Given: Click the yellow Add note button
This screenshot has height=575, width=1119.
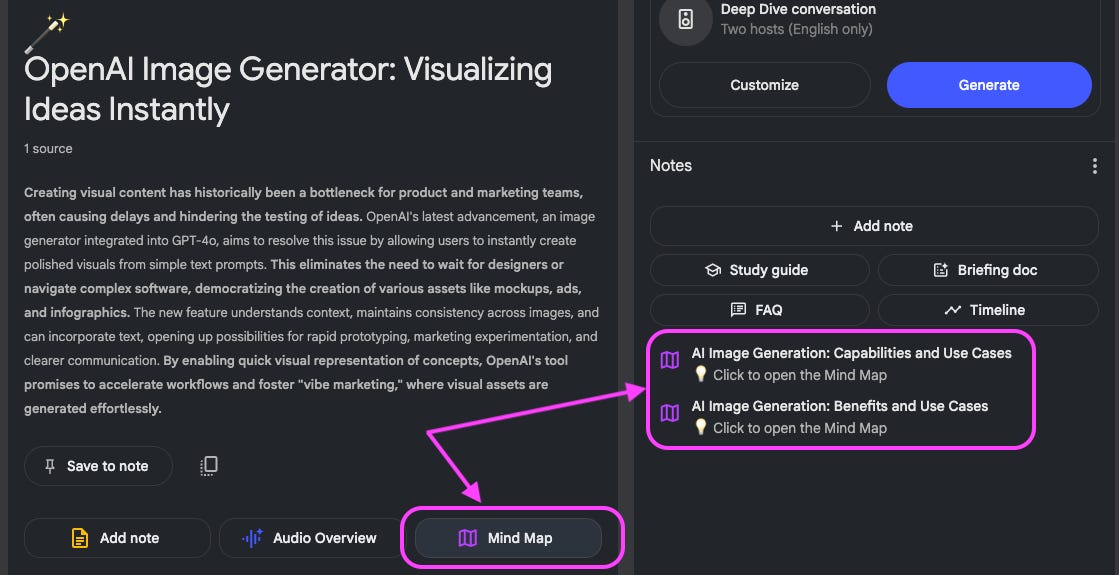Looking at the screenshot, I should [117, 538].
